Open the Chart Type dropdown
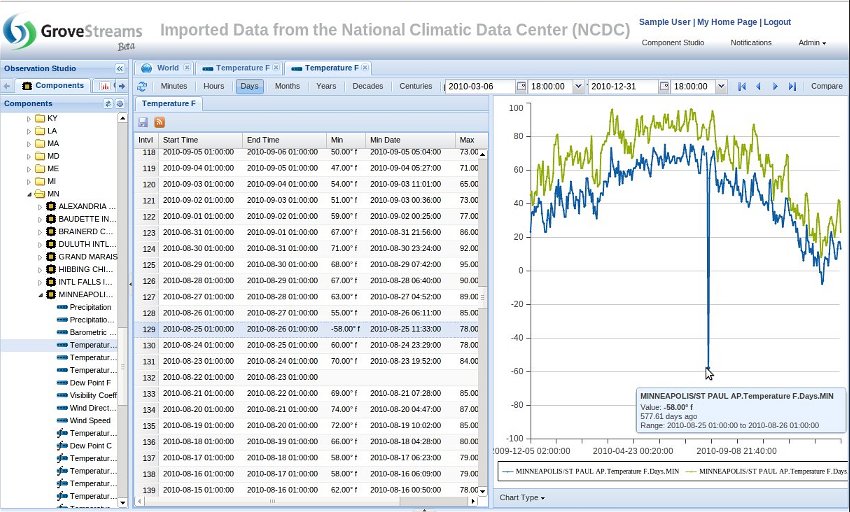The height and width of the screenshot is (512, 850). click(521, 497)
